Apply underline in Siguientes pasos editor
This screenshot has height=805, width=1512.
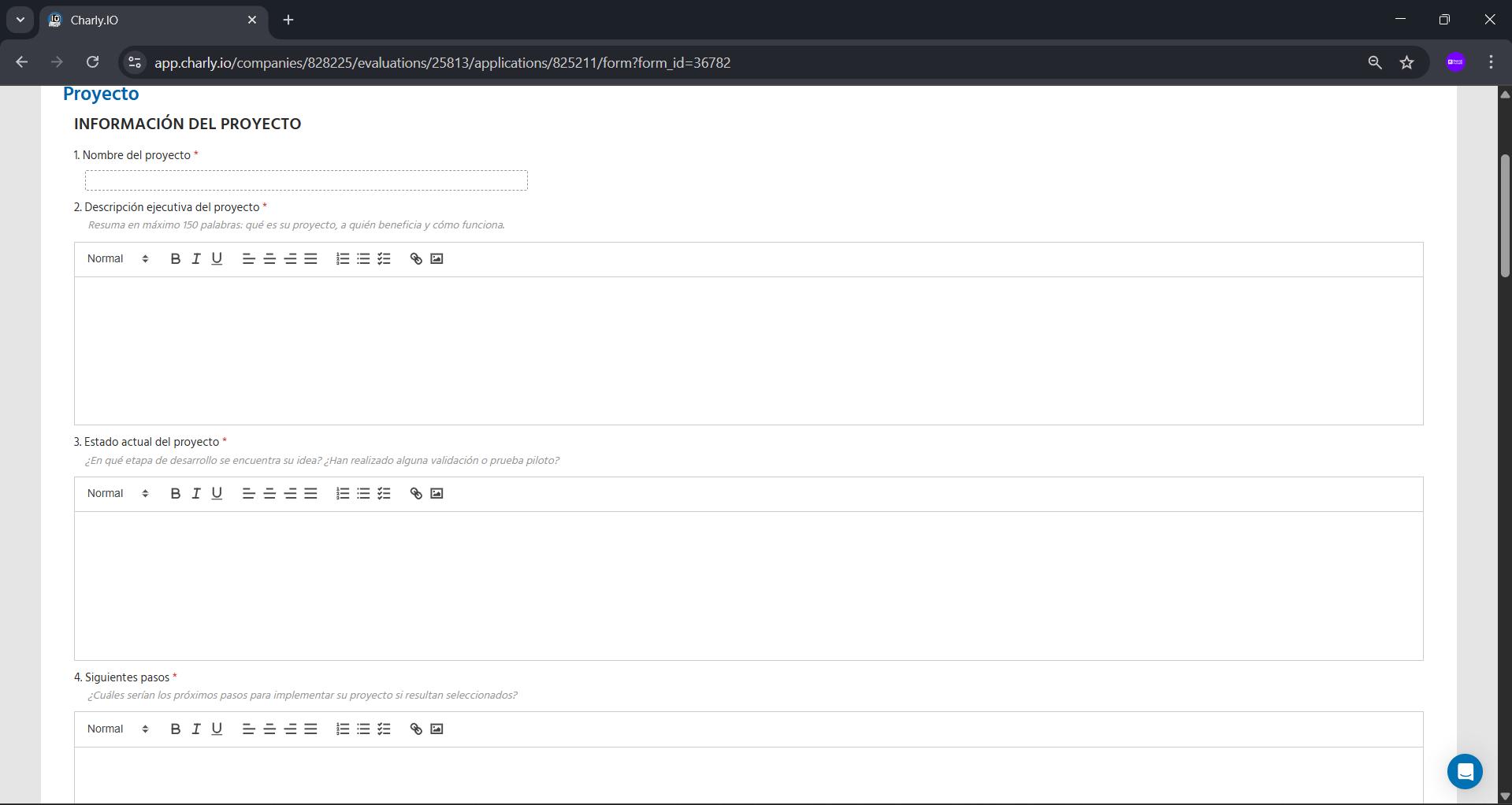[x=217, y=729]
